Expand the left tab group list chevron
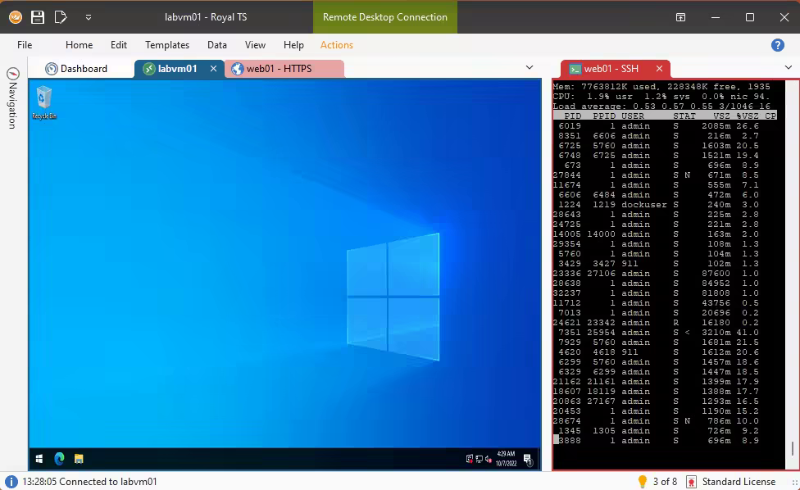The height and width of the screenshot is (490, 800). tap(530, 68)
